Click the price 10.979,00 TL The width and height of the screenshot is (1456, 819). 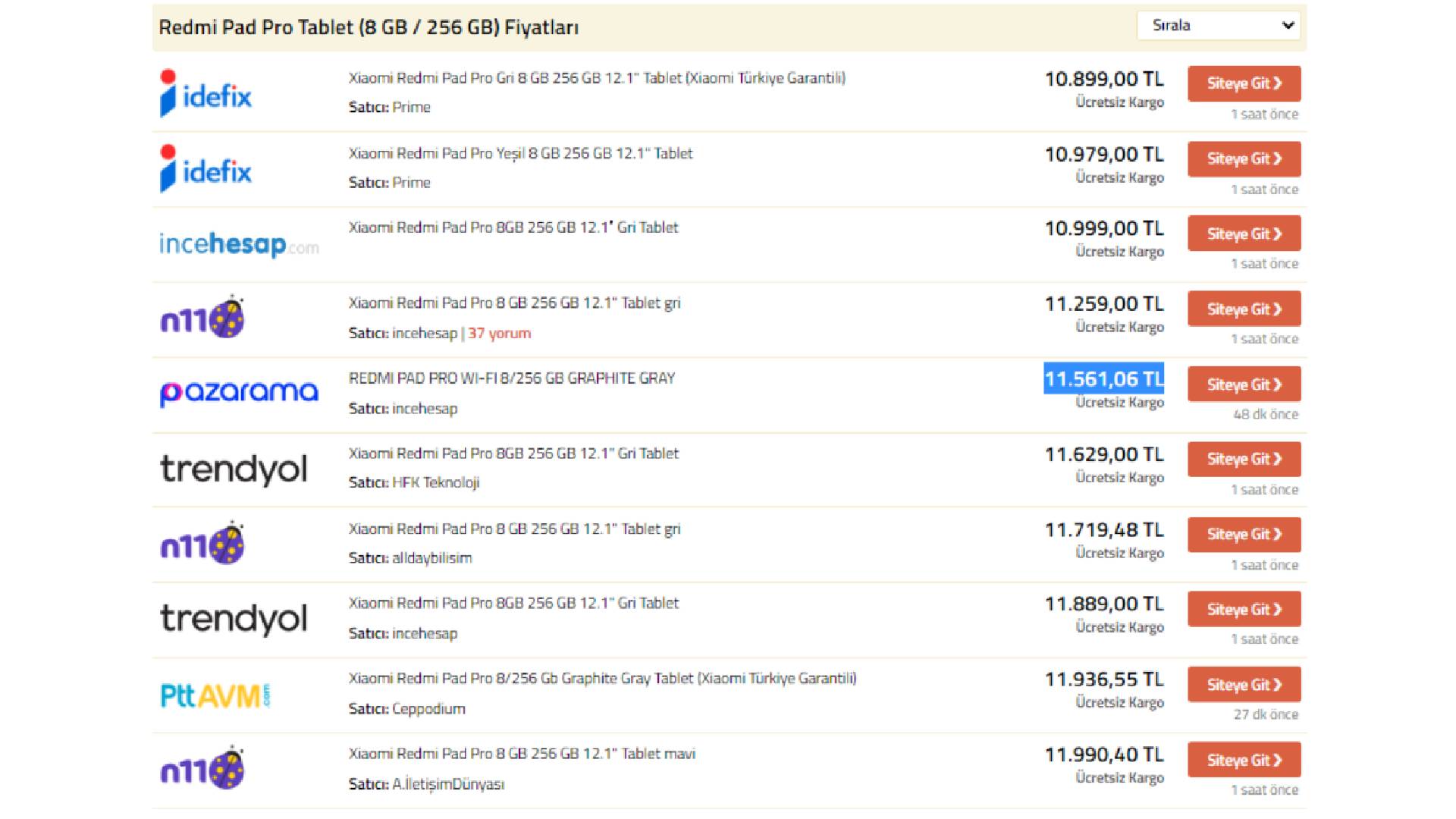[1104, 155]
